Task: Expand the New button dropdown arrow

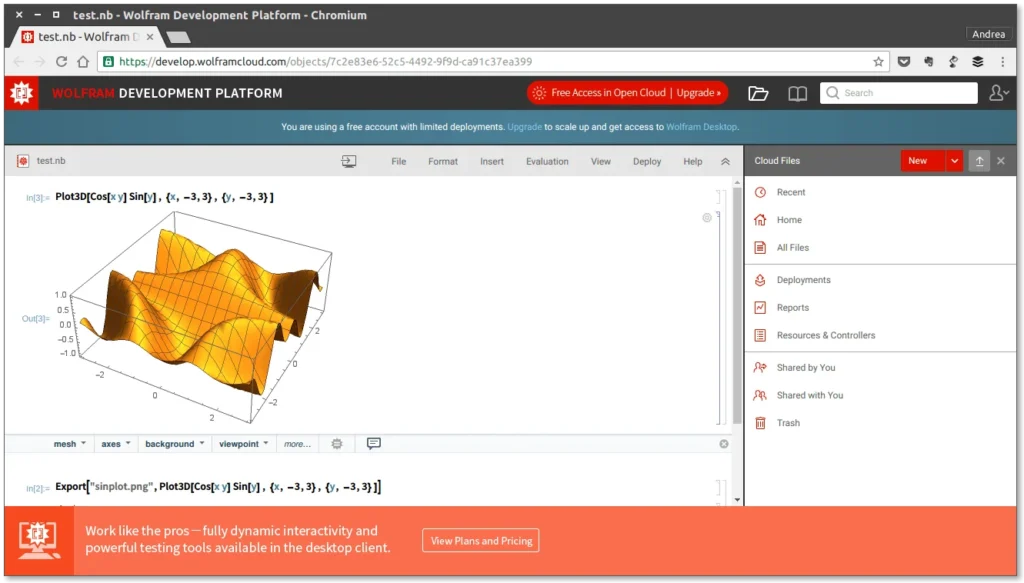Action: 953,160
